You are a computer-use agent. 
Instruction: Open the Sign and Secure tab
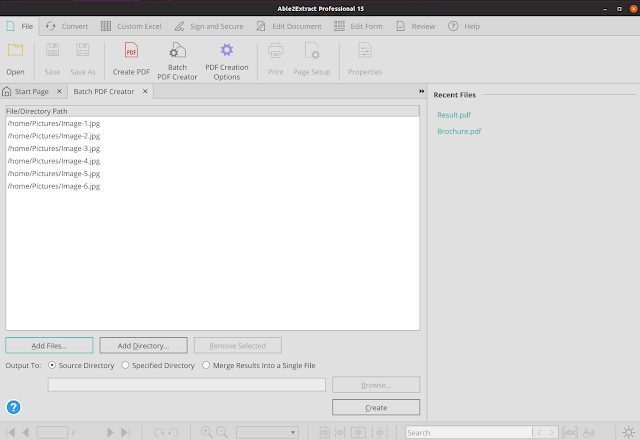[x=209, y=26]
